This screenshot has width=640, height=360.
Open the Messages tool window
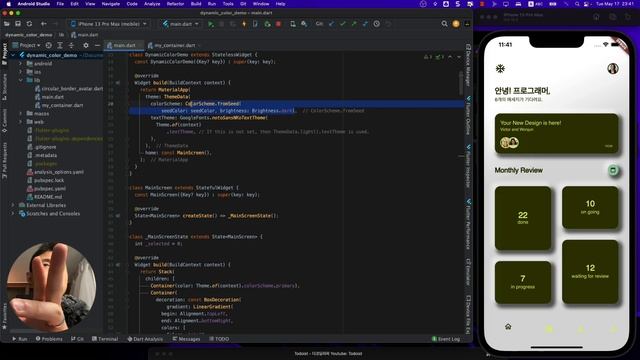pyautogui.click(x=186, y=339)
